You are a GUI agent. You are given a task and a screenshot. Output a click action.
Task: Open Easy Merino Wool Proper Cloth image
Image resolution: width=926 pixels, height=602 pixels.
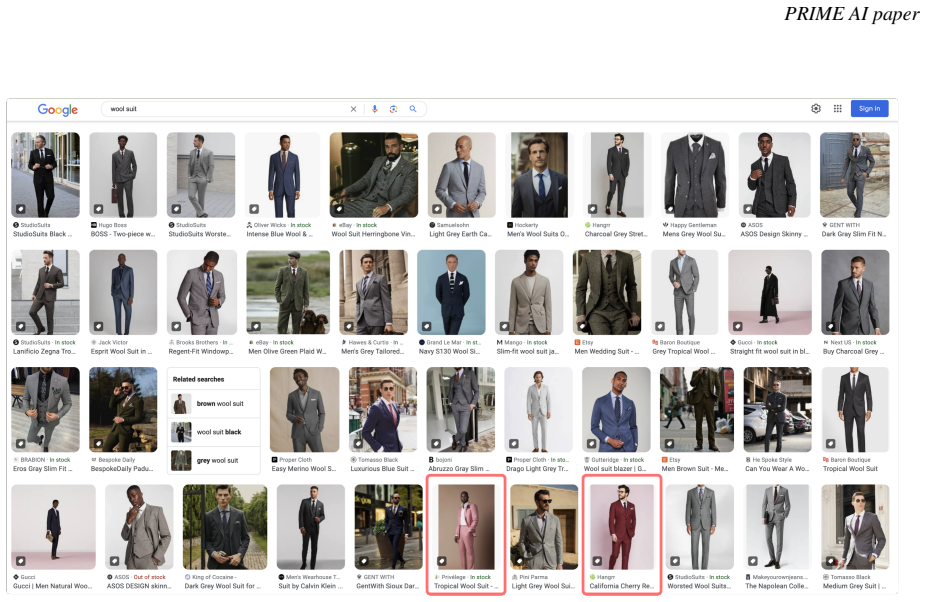pyautogui.click(x=305, y=410)
